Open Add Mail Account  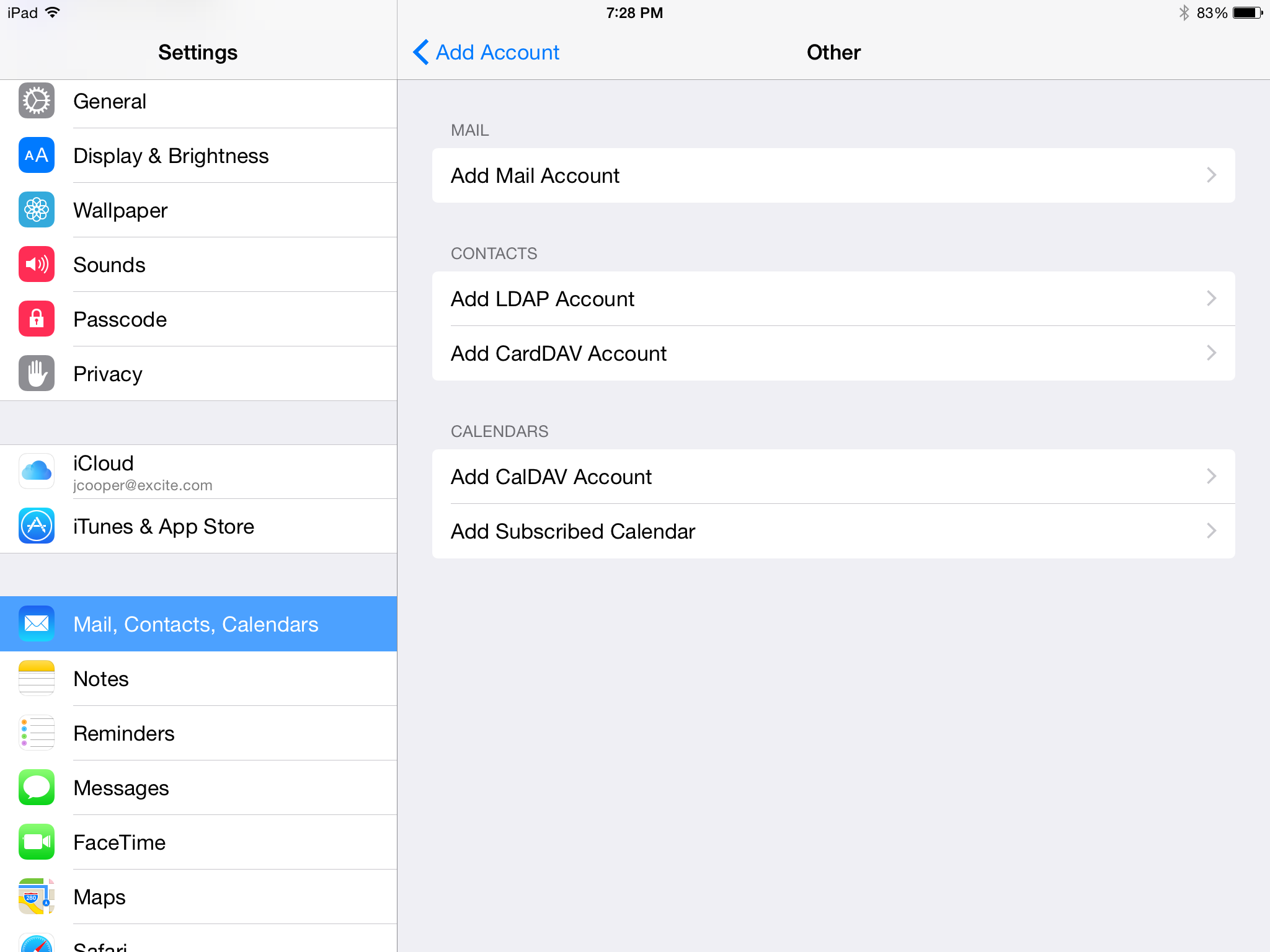(x=833, y=175)
